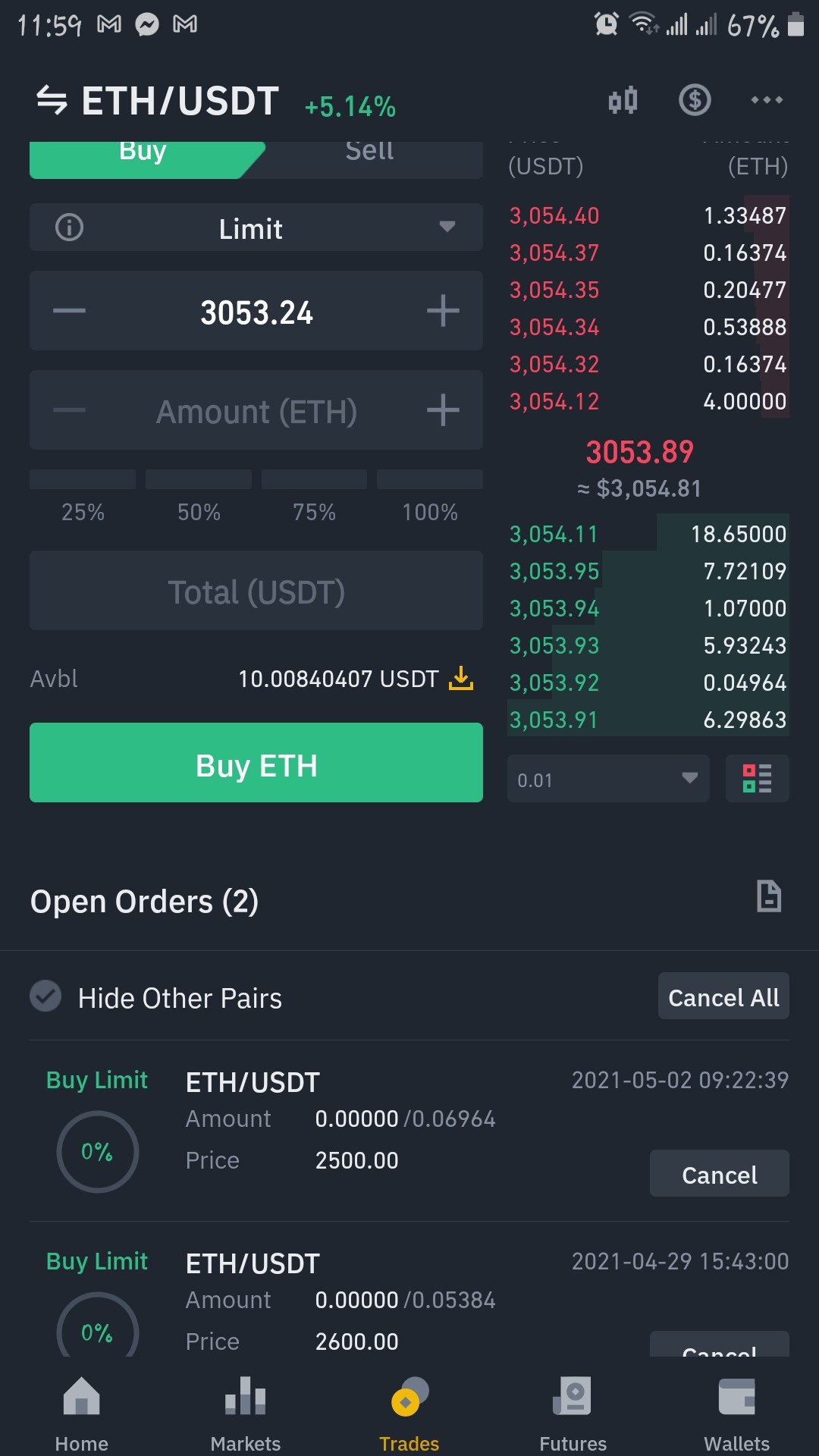Tap the Amount (ETH) input field
The width and height of the screenshot is (819, 1456).
tap(256, 410)
